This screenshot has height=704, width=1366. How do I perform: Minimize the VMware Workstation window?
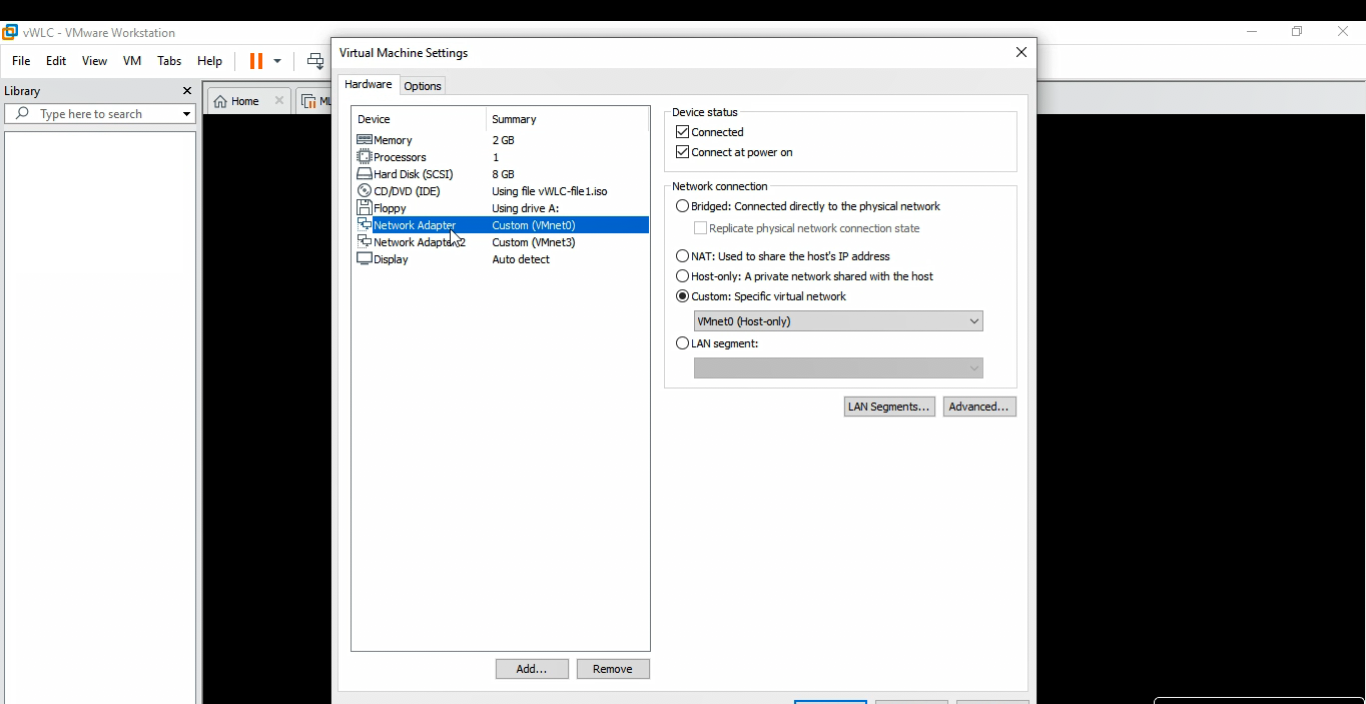point(1251,32)
